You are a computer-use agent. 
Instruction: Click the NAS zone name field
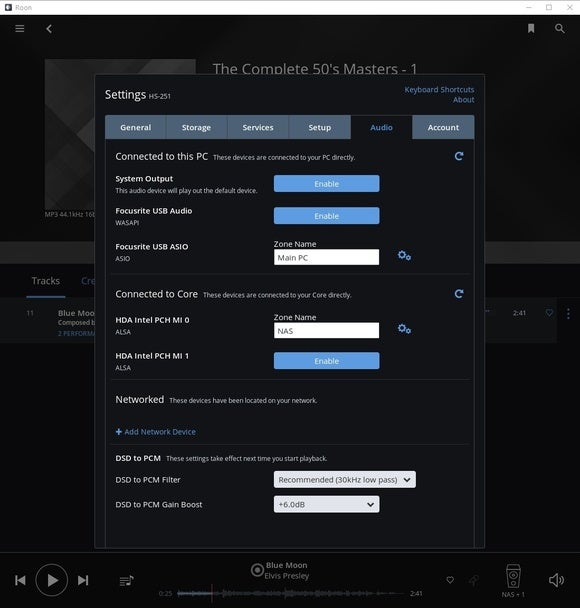[326, 331]
